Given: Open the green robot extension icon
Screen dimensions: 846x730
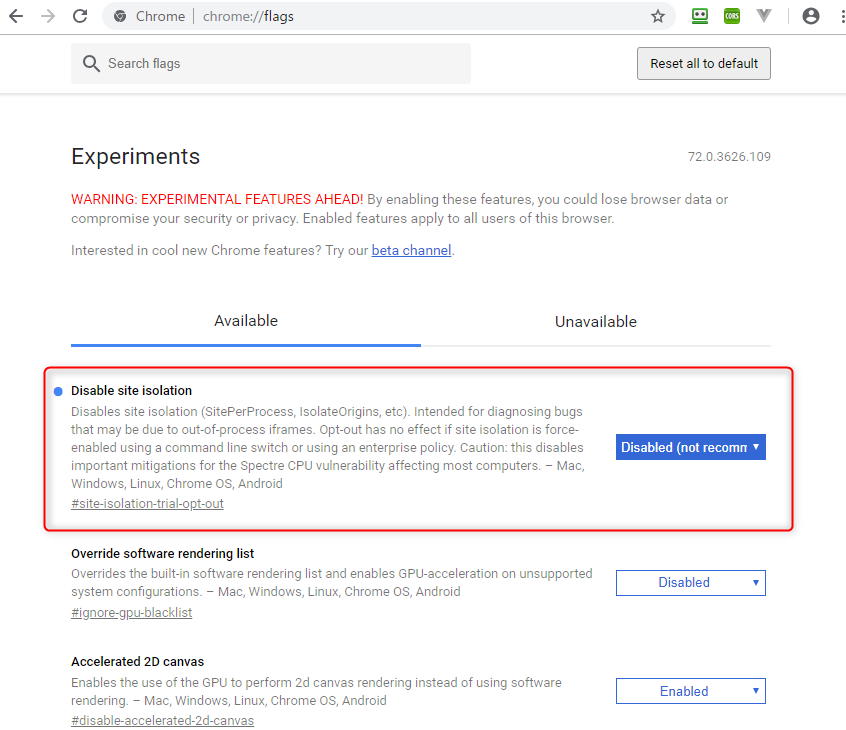Looking at the screenshot, I should tap(700, 16).
